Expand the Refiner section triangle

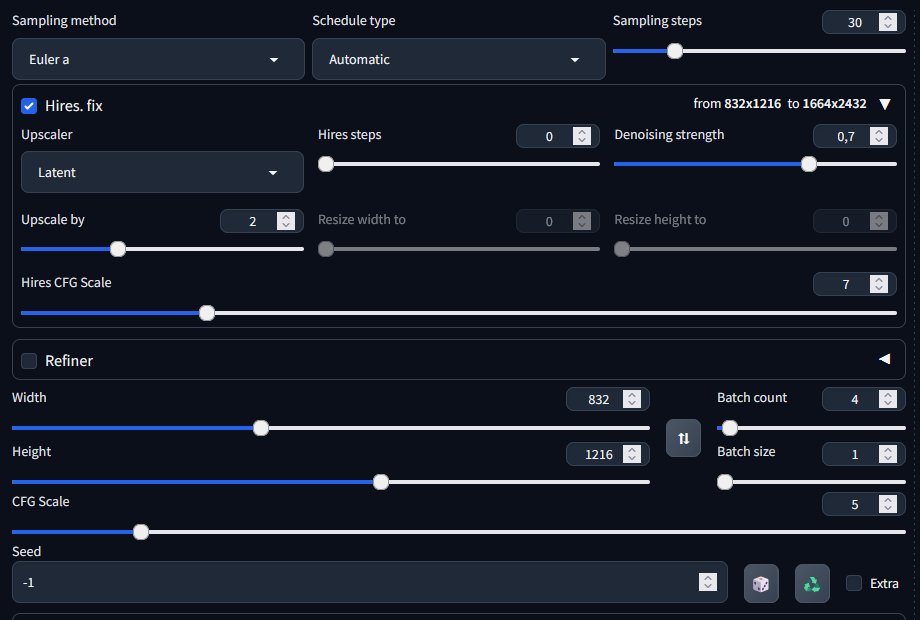pyautogui.click(x=884, y=359)
